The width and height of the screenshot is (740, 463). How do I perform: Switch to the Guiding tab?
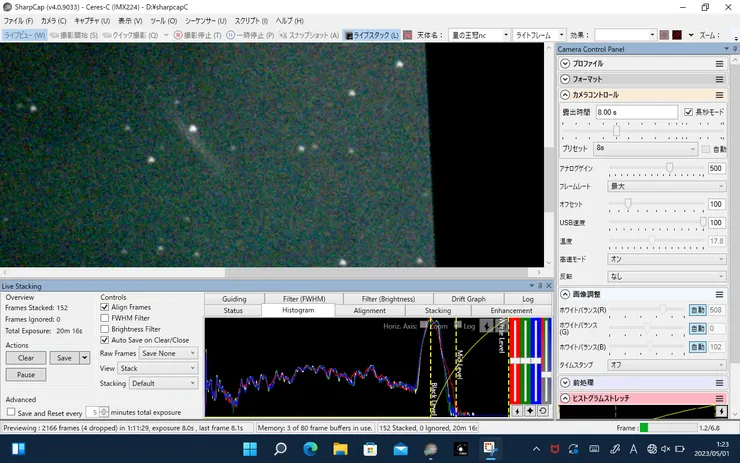[x=234, y=299]
